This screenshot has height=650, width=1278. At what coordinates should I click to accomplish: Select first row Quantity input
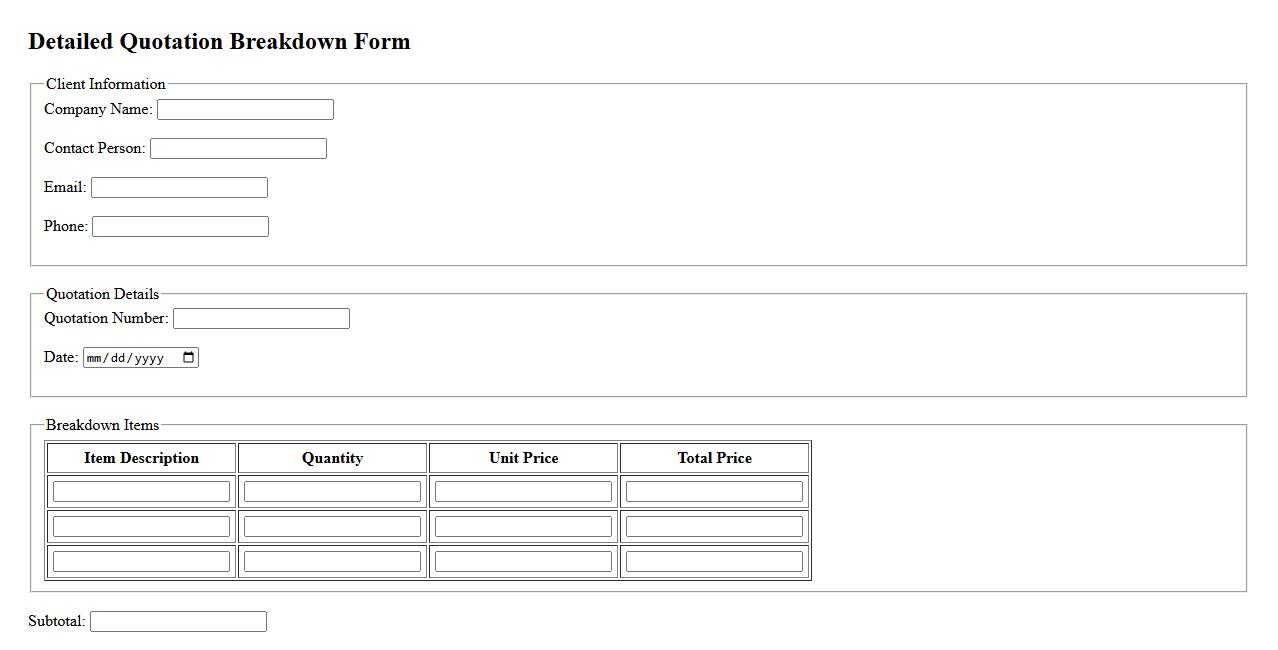[332, 492]
